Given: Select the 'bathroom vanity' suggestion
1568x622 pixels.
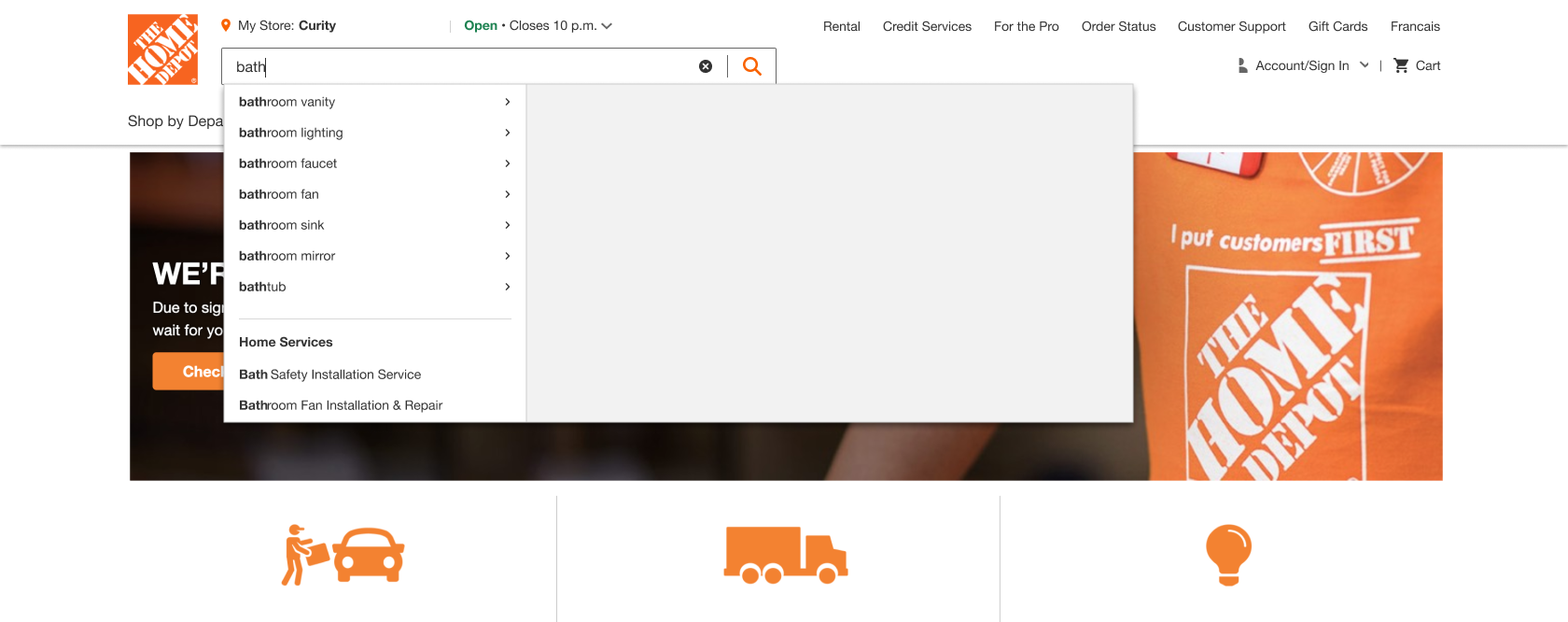Looking at the screenshot, I should (287, 102).
